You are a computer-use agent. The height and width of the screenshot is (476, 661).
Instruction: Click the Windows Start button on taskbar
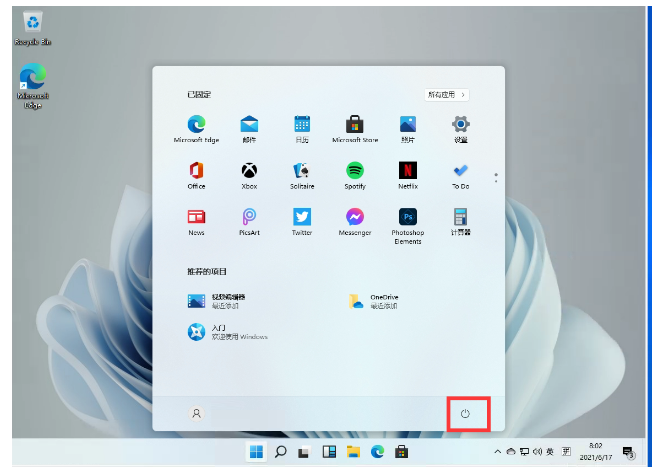tap(256, 452)
